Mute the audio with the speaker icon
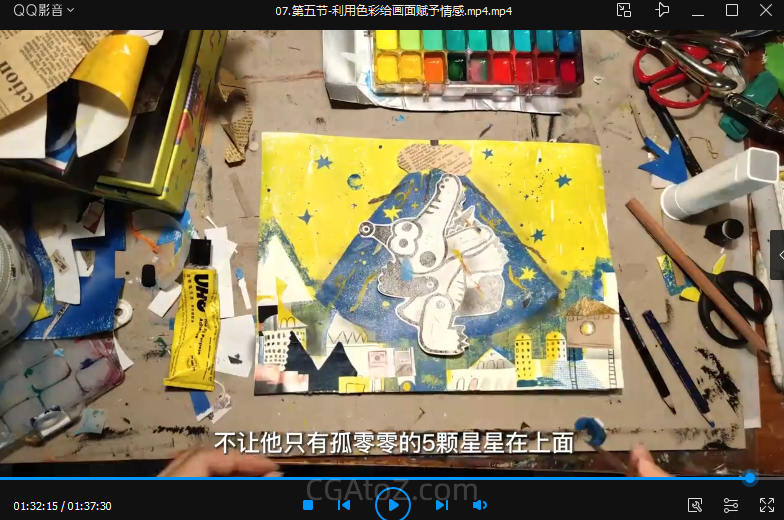The image size is (784, 520). (479, 505)
